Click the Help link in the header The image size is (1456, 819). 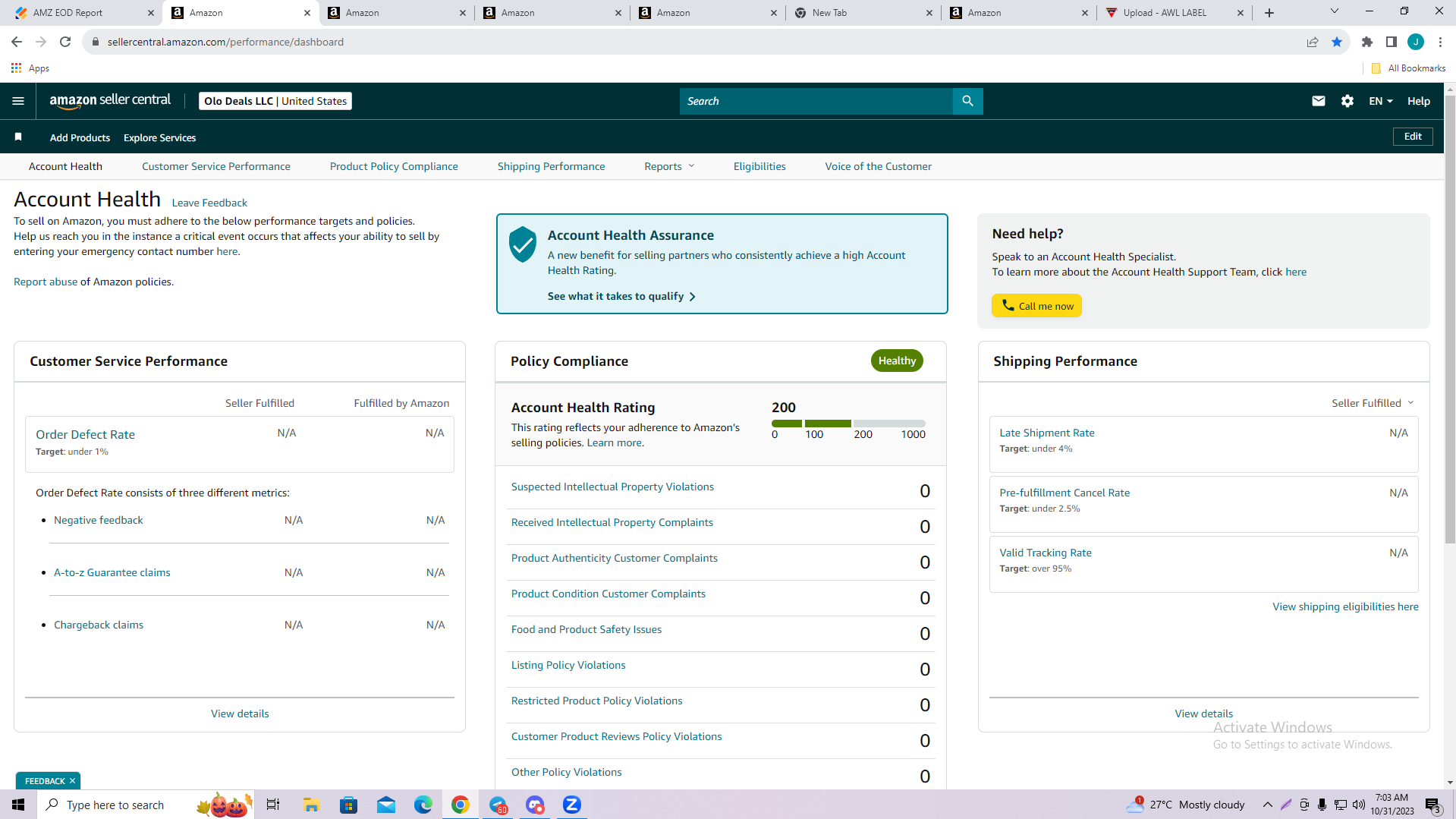pyautogui.click(x=1419, y=101)
